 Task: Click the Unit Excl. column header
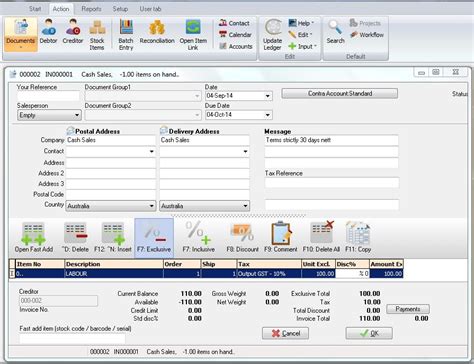(x=318, y=264)
